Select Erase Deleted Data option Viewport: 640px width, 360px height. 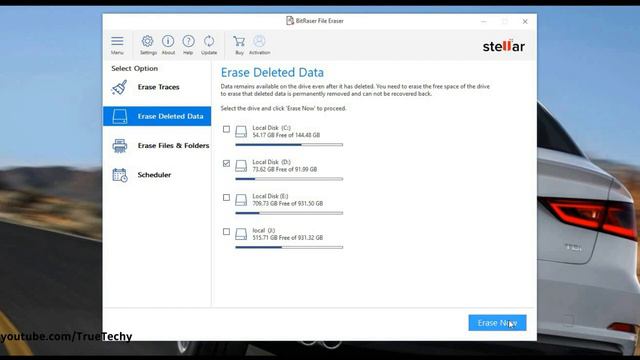[157, 116]
